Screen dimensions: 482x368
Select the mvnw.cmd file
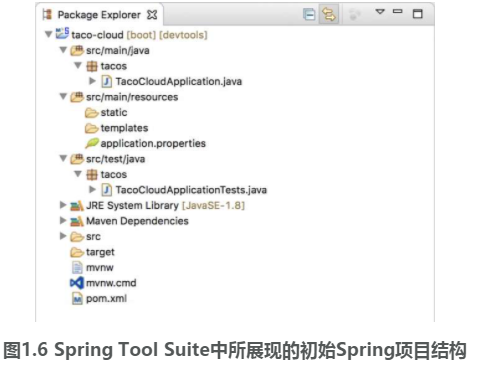(111, 283)
